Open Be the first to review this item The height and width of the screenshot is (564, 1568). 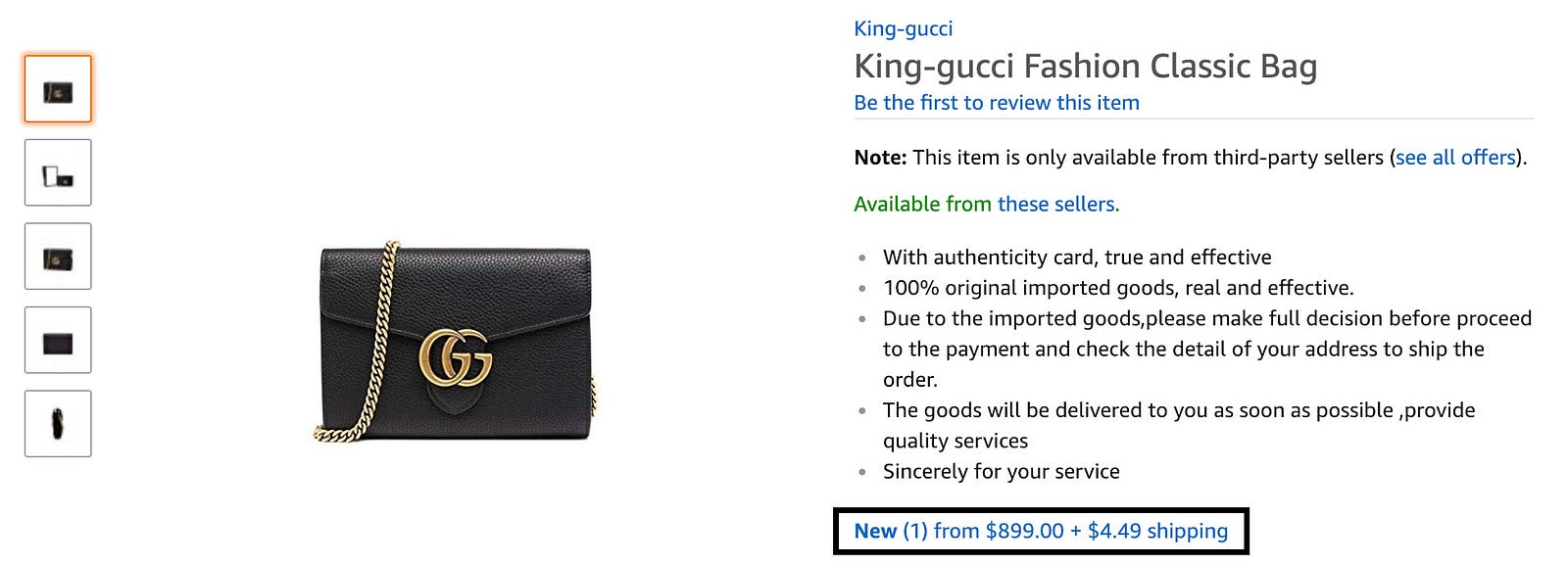(996, 103)
